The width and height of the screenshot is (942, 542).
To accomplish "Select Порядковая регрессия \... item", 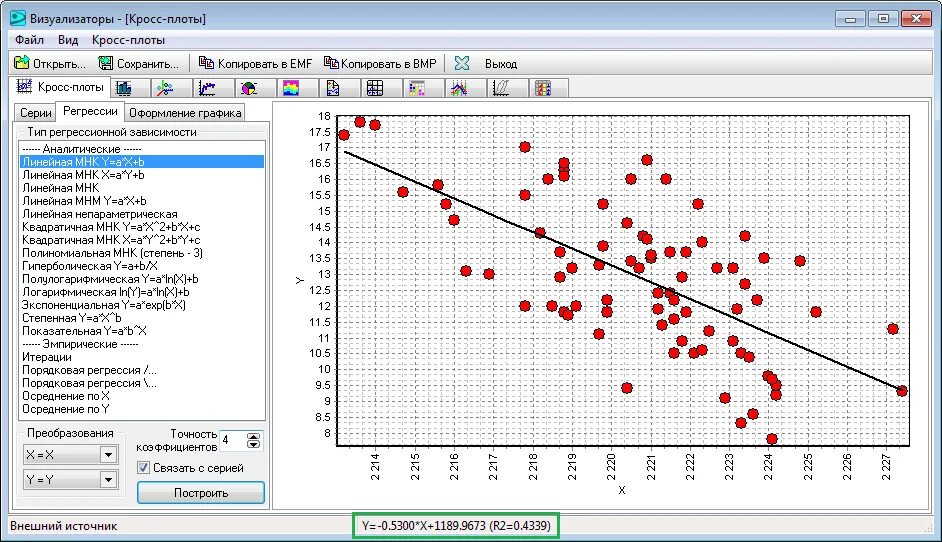I will 142,383.
